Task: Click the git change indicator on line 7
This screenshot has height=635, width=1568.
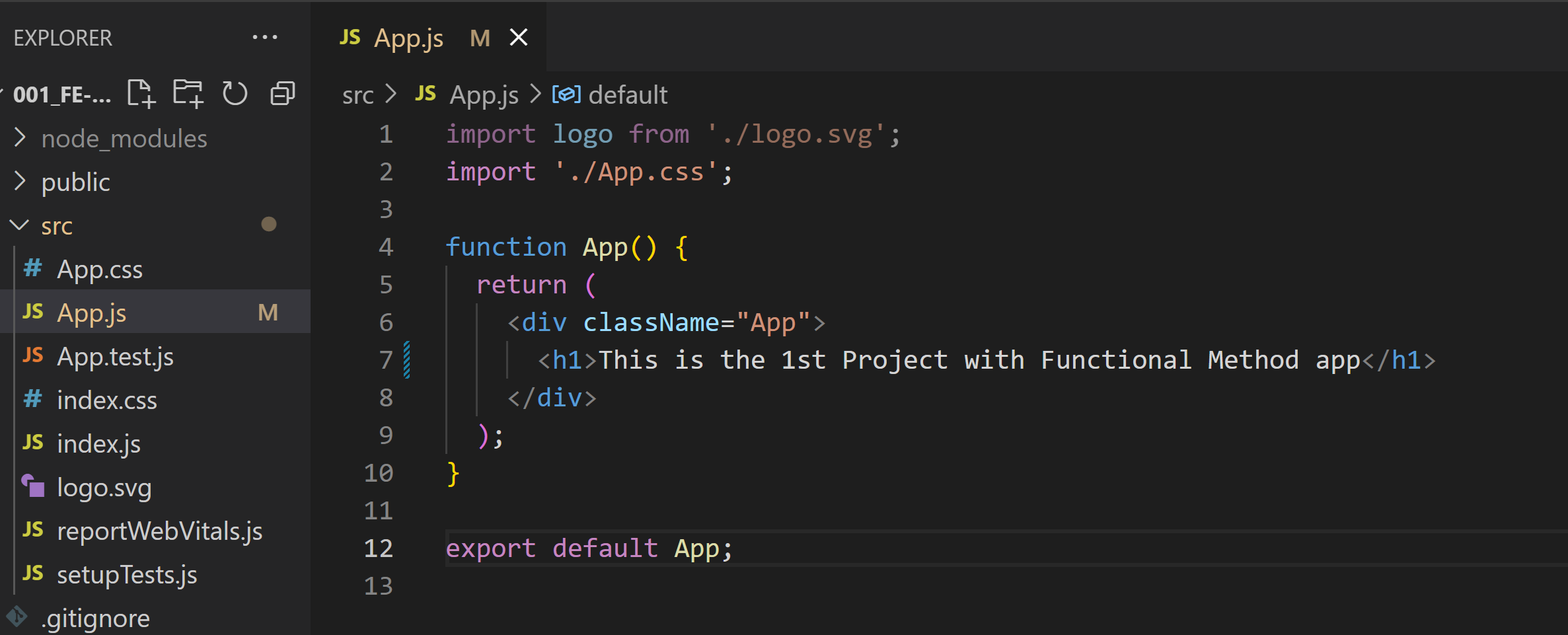Action: pyautogui.click(x=408, y=360)
